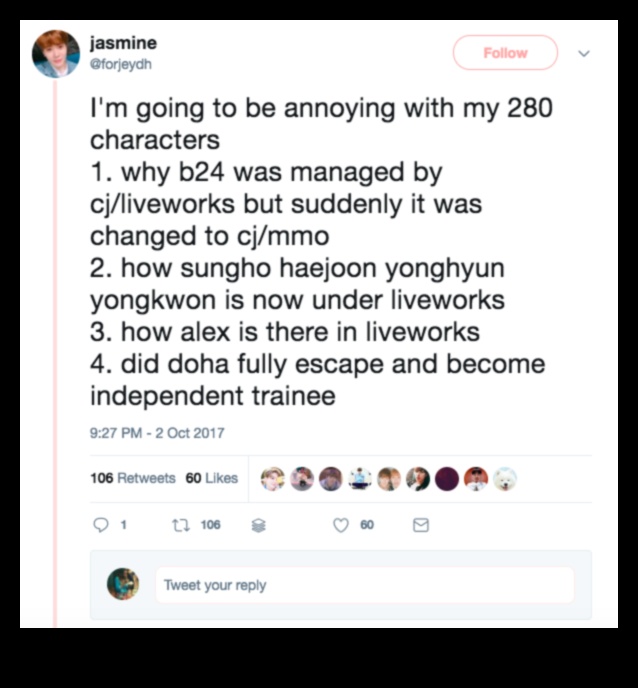Screen dimensions: 638x688
Task: Click liker avatar wearing red cap
Action: [476, 479]
